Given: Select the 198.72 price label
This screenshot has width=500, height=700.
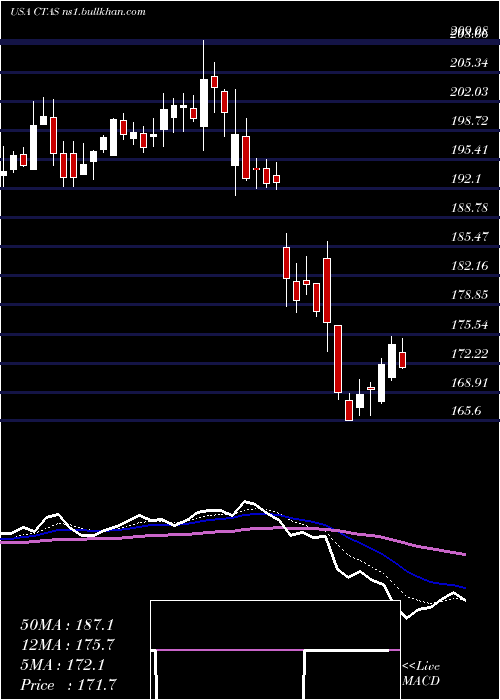Looking at the screenshot, I should coord(469,121).
